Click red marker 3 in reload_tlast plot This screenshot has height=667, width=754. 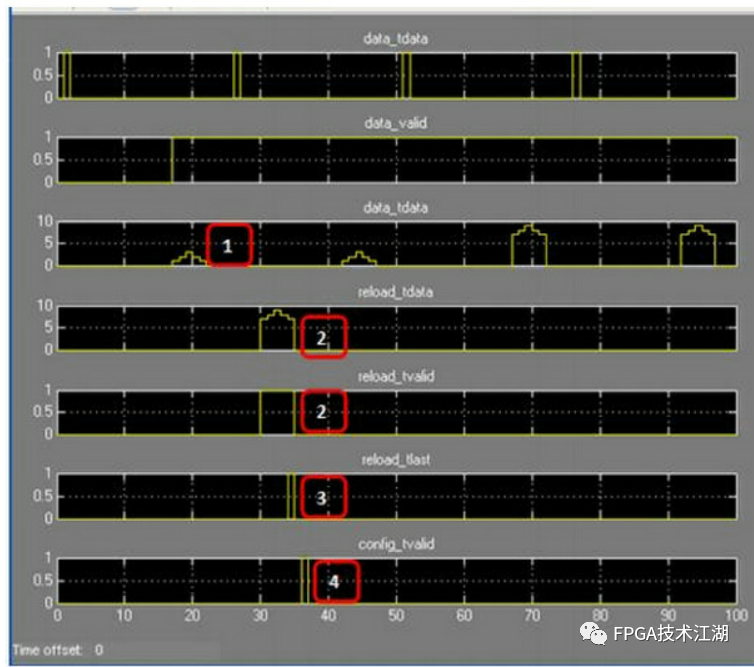click(x=321, y=497)
